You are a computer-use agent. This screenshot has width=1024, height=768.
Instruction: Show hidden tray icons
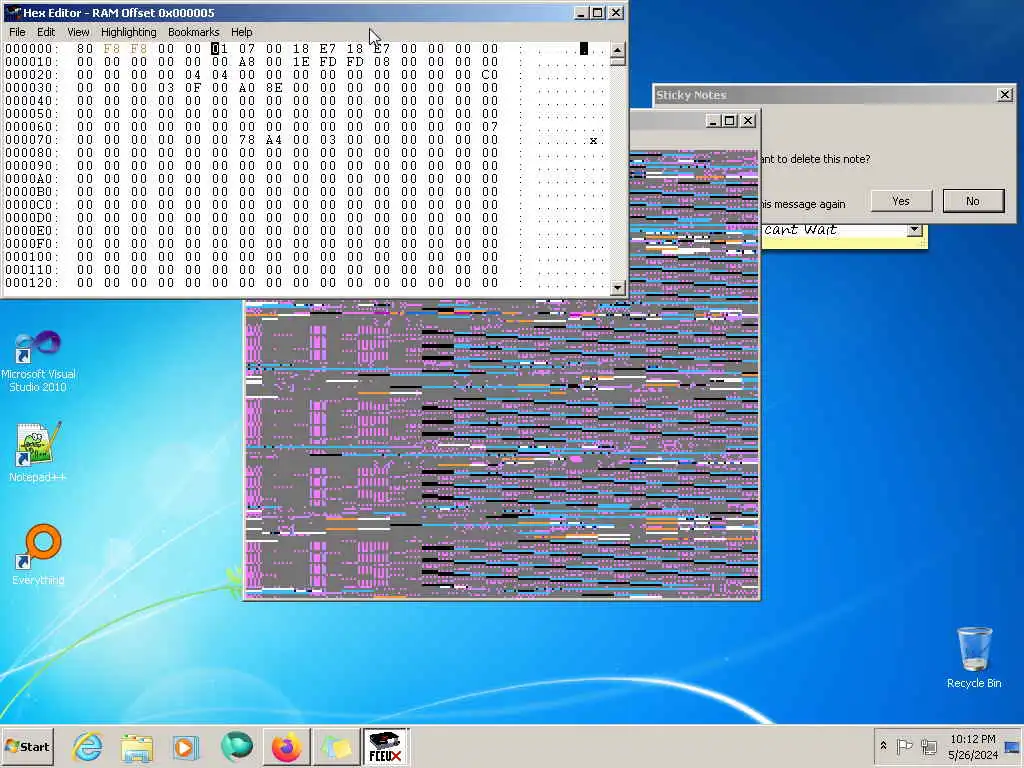(883, 746)
